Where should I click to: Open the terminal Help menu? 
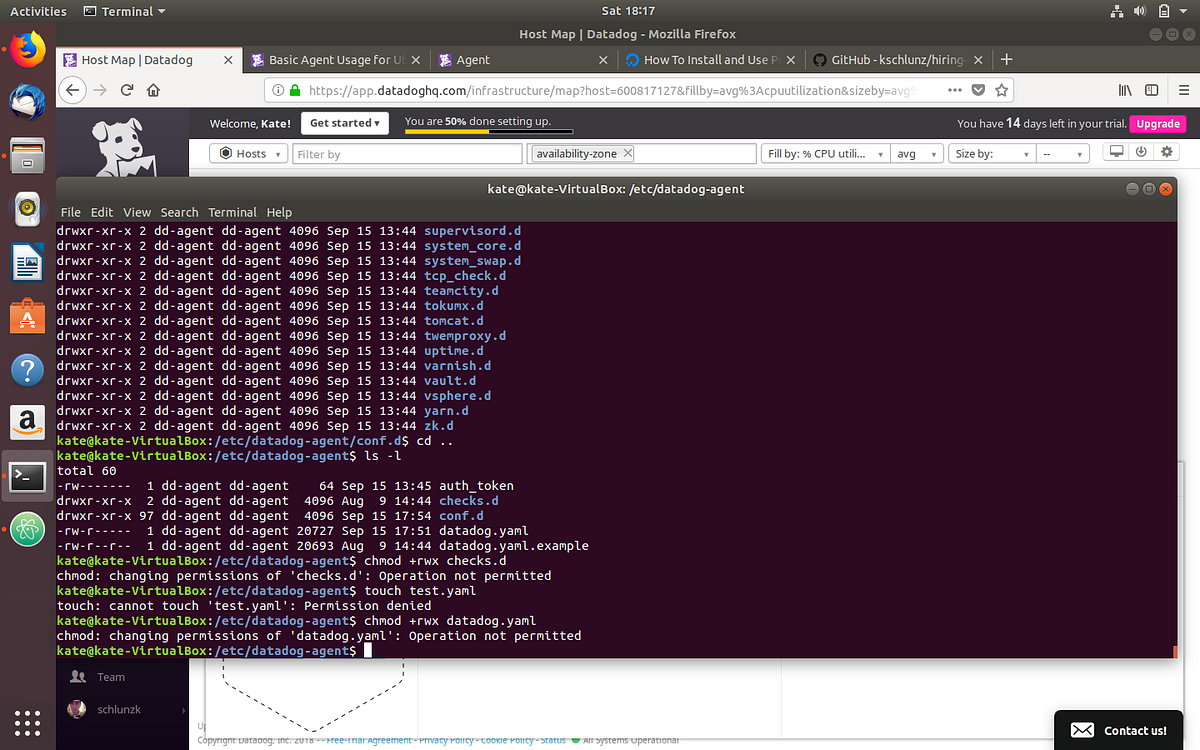tap(279, 212)
